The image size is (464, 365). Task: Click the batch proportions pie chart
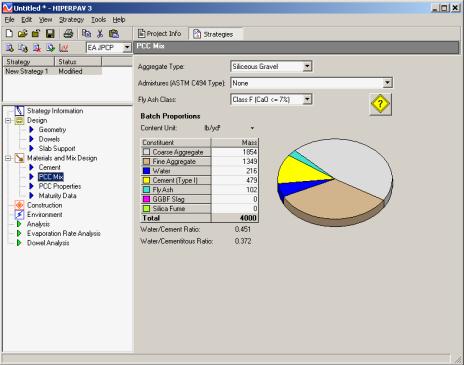pyautogui.click(x=335, y=182)
